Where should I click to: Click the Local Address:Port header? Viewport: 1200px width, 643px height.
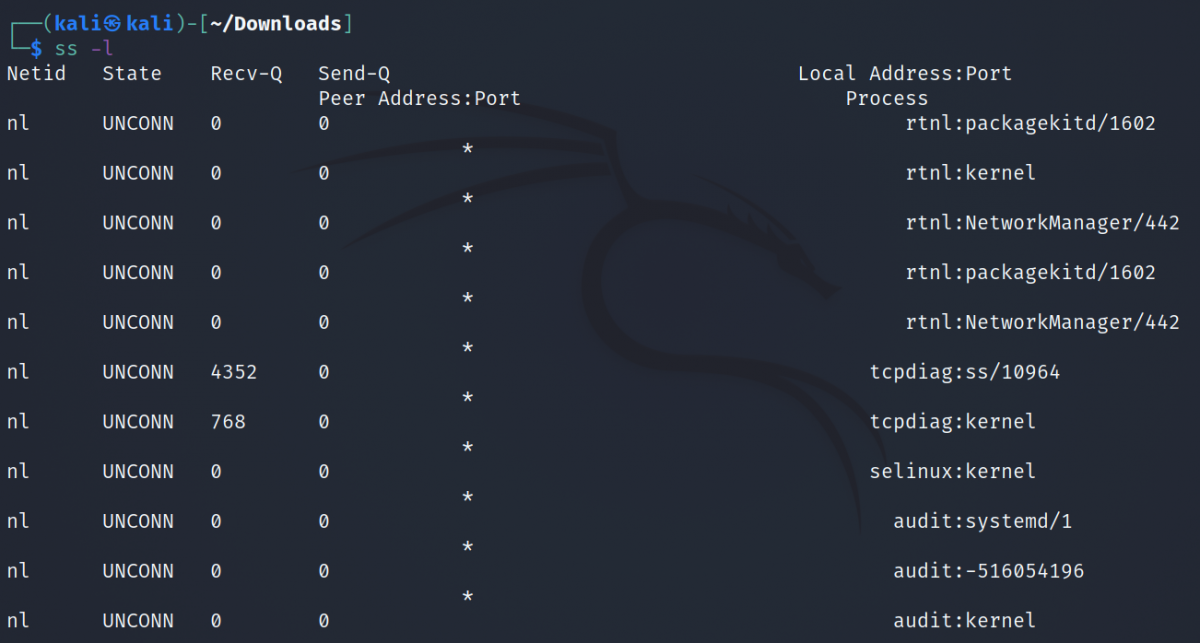904,73
